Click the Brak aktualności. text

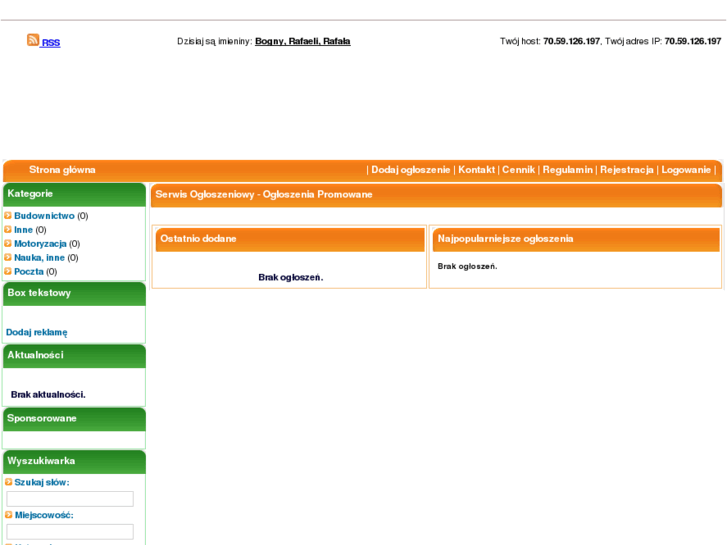coord(48,395)
